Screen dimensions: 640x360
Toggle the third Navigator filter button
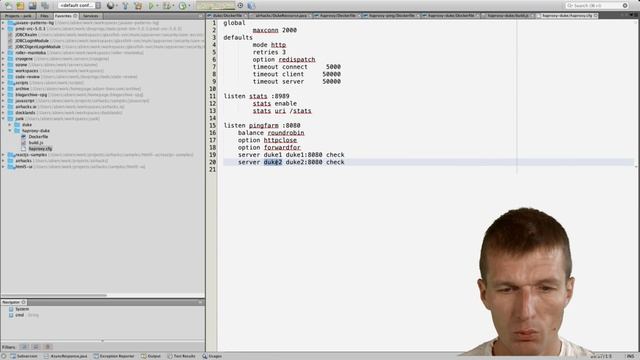pos(47,347)
